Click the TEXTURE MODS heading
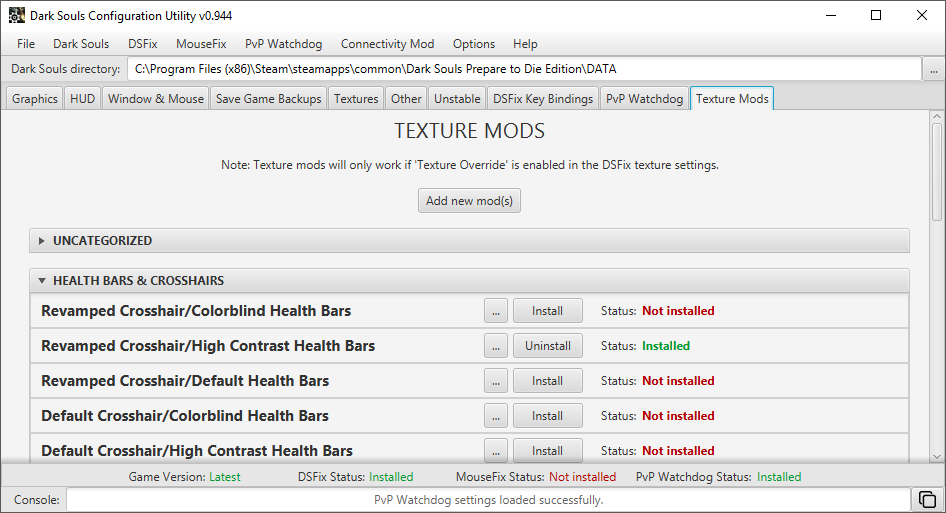This screenshot has height=513, width=946. tap(469, 131)
